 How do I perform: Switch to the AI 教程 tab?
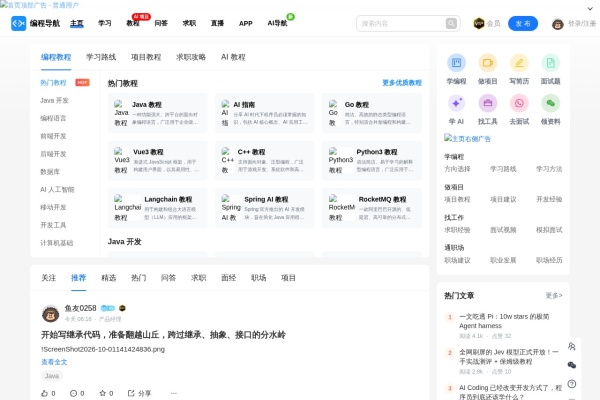tap(233, 57)
